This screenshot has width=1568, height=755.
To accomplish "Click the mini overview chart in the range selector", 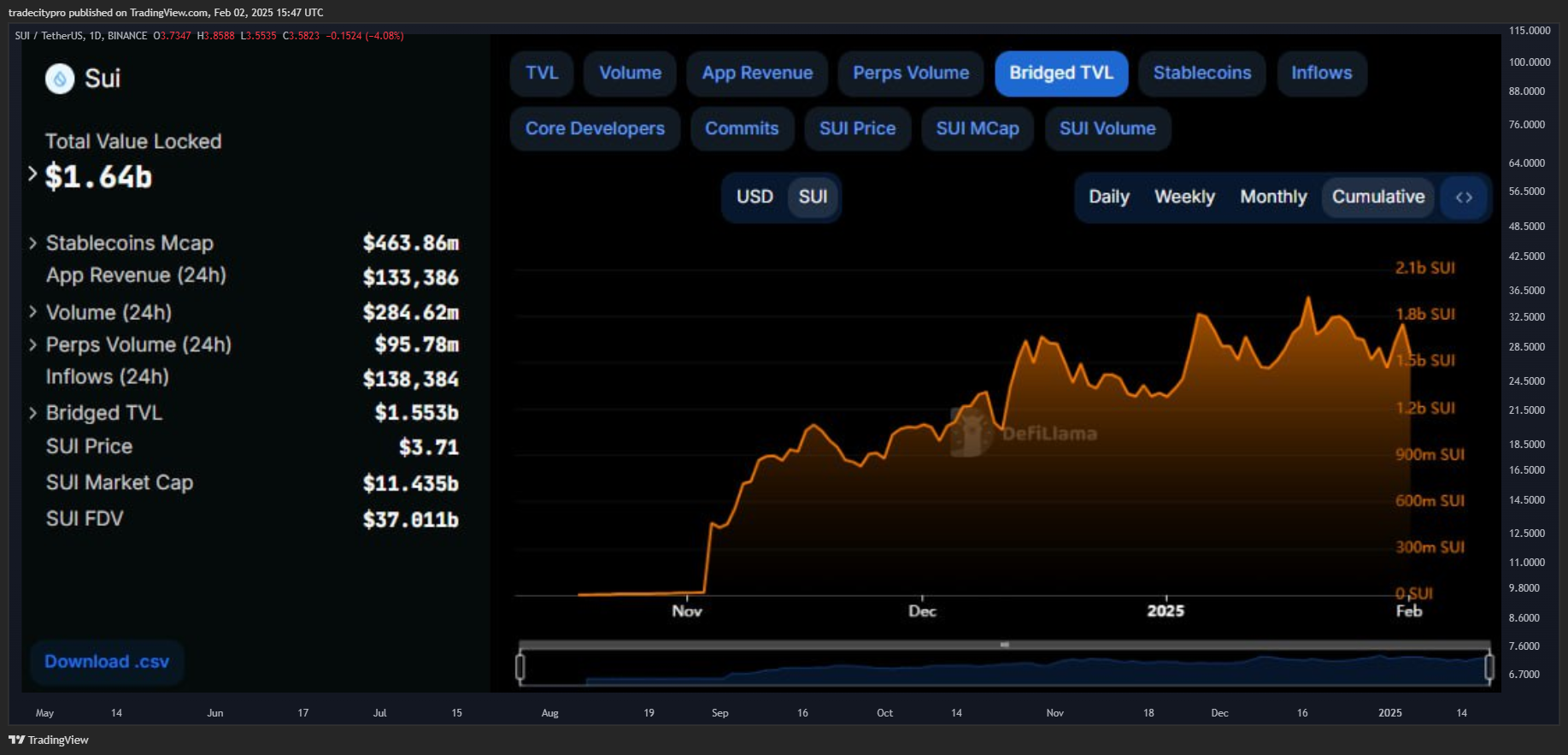I will point(1005,669).
